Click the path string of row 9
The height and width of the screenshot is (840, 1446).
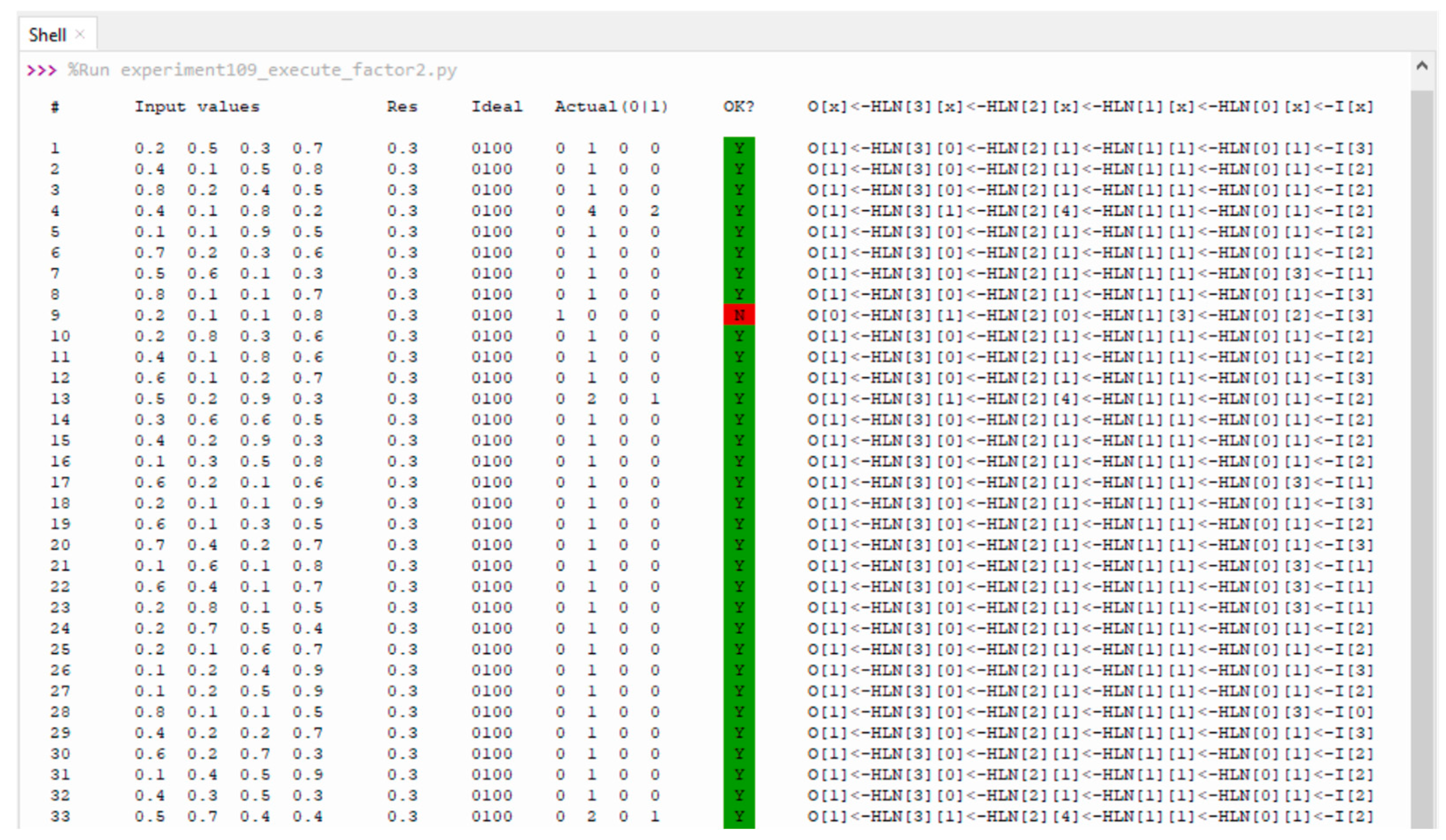(x=1090, y=315)
